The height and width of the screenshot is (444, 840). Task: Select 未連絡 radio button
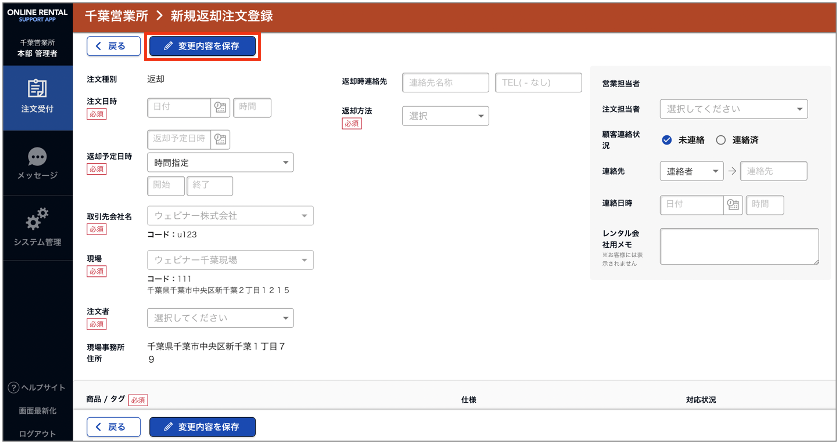[667, 139]
